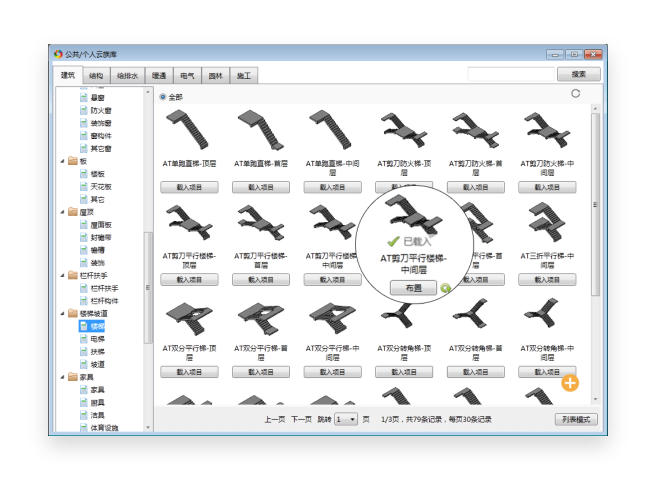Select the 楼板 tree item
The width and height of the screenshot is (656, 500).
click(x=97, y=174)
